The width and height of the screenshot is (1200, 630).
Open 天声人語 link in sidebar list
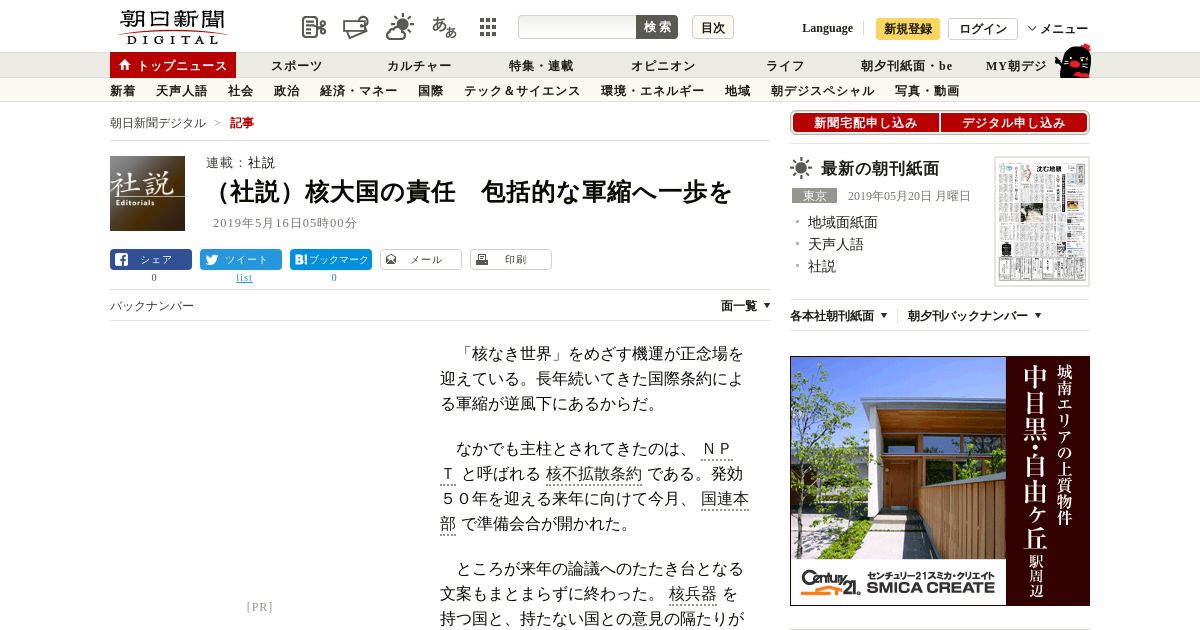(x=836, y=244)
